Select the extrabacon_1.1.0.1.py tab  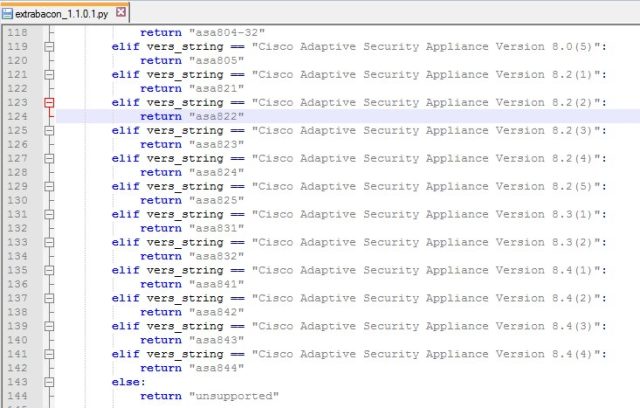(64, 13)
